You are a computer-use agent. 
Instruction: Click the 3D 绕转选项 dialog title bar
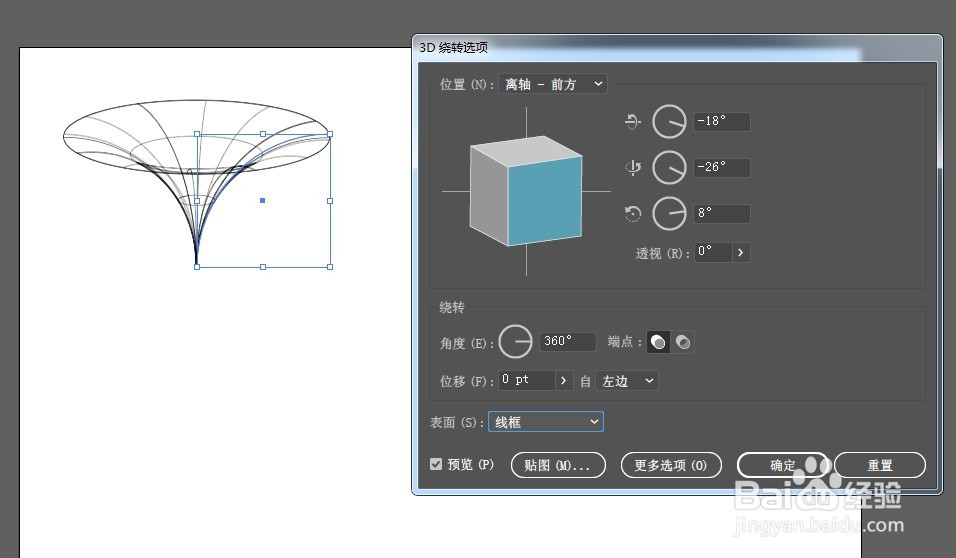pyautogui.click(x=677, y=48)
